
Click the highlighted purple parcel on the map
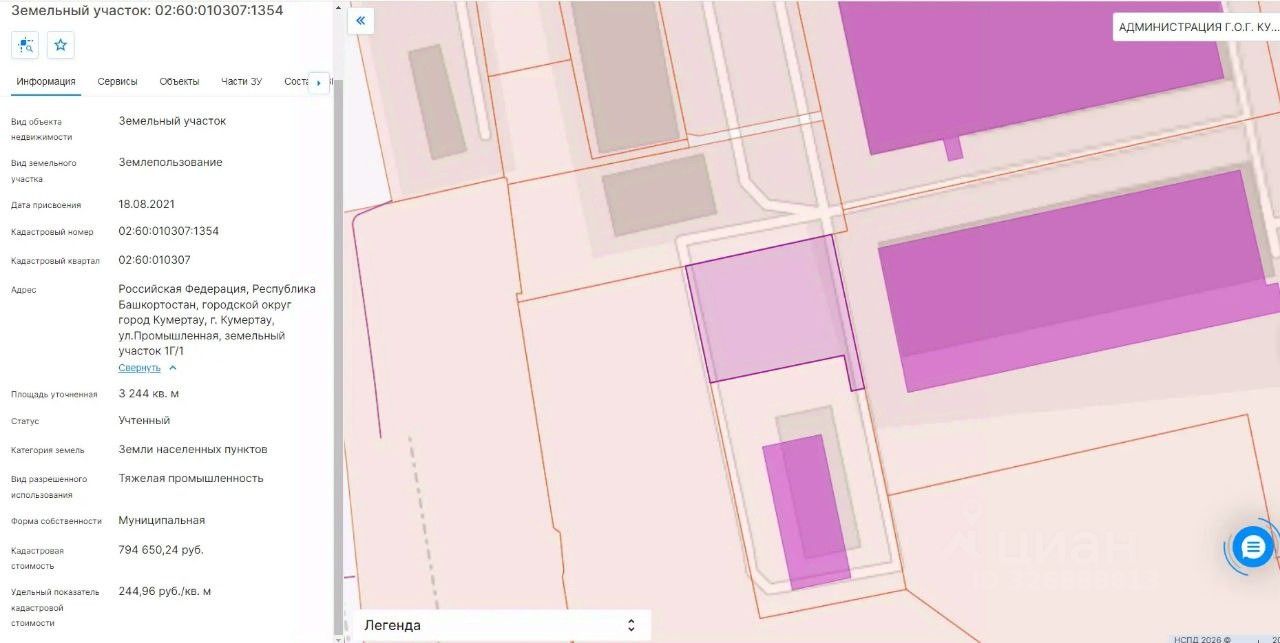point(770,312)
